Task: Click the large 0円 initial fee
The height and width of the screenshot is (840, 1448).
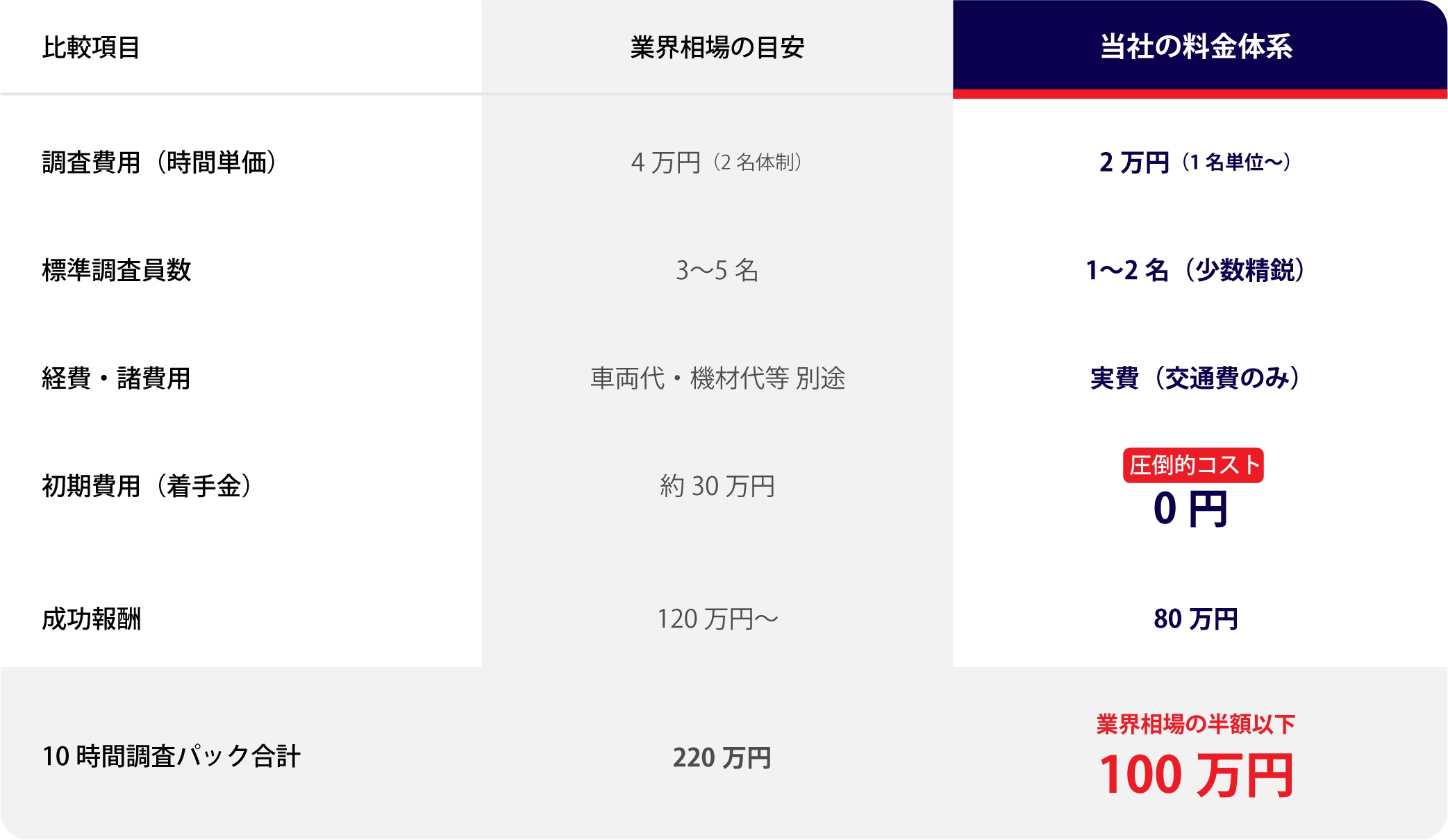Action: pos(1190,509)
